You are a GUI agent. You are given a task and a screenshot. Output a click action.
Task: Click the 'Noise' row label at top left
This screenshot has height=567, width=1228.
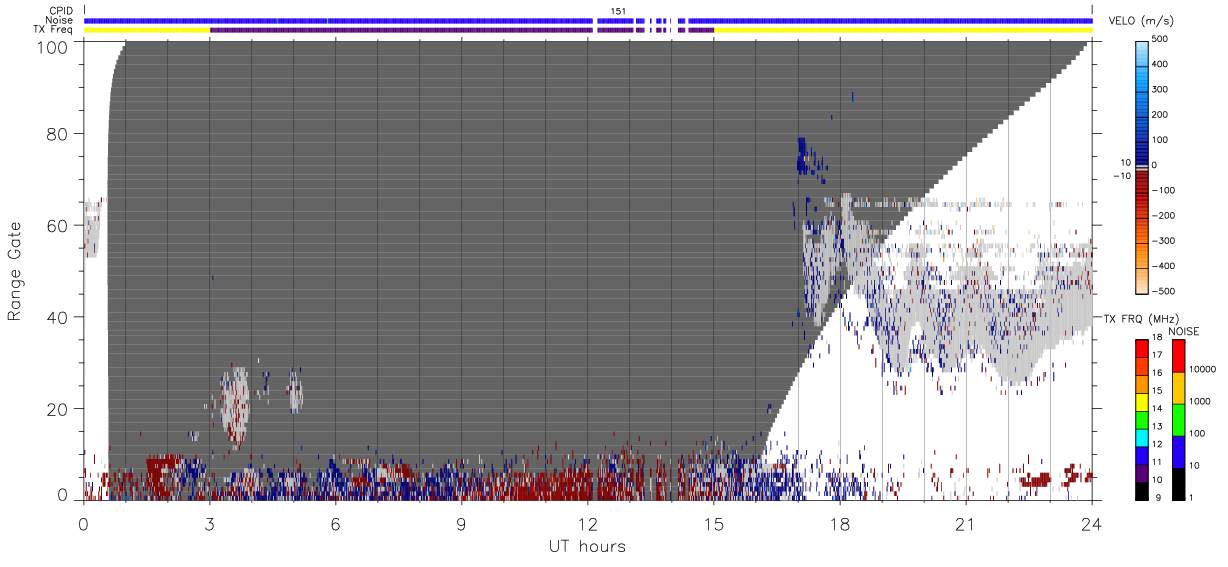pos(60,20)
